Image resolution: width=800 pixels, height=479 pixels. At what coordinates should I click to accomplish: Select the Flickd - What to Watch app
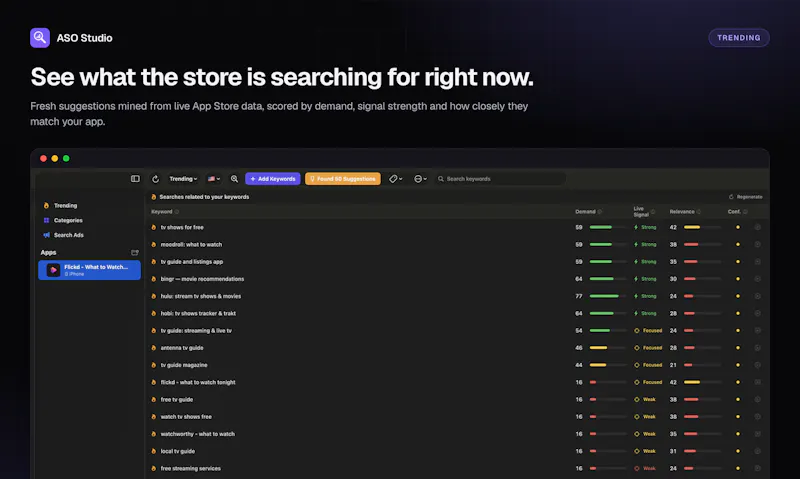pos(89,270)
